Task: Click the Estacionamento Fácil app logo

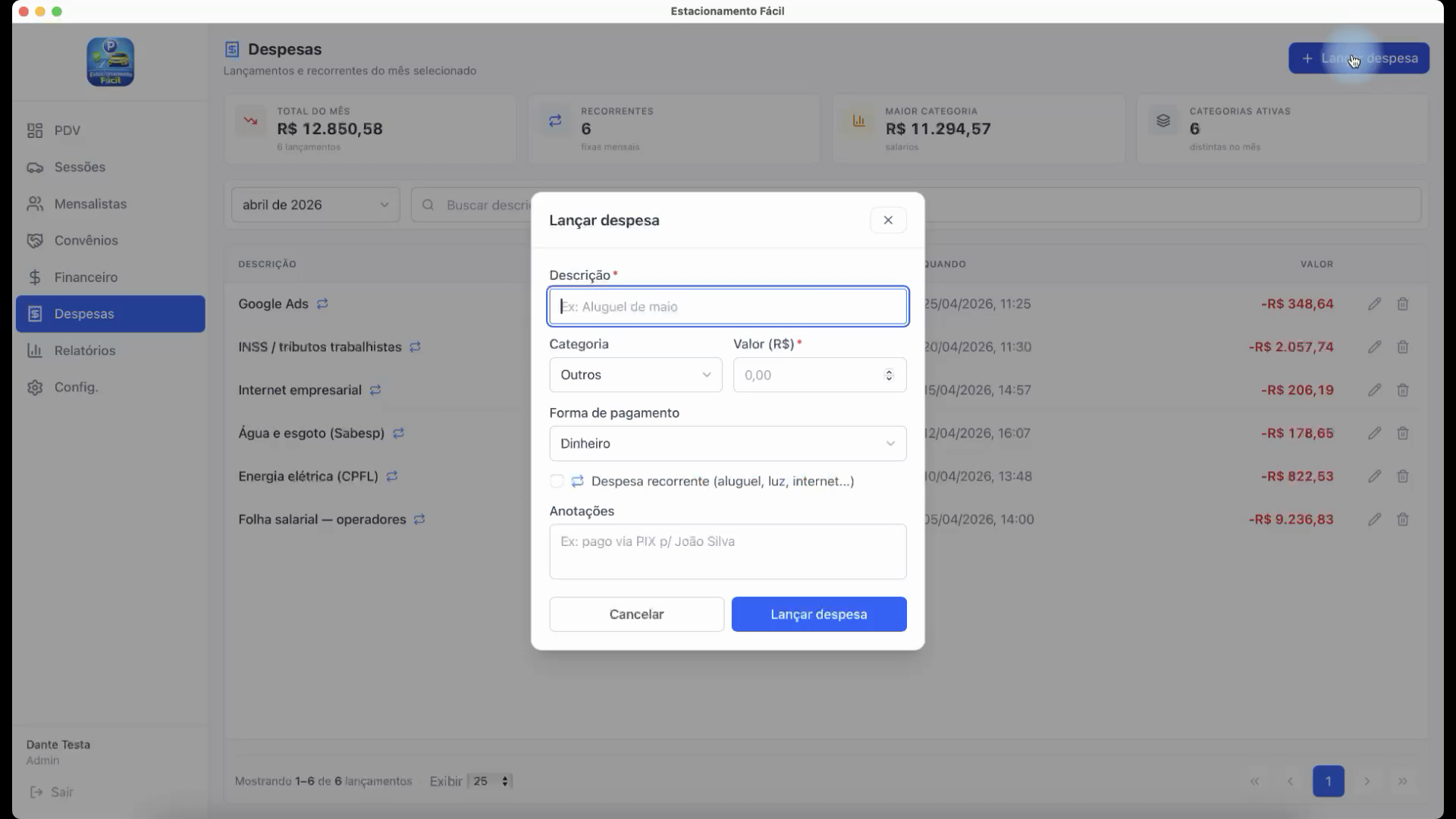Action: tap(110, 61)
